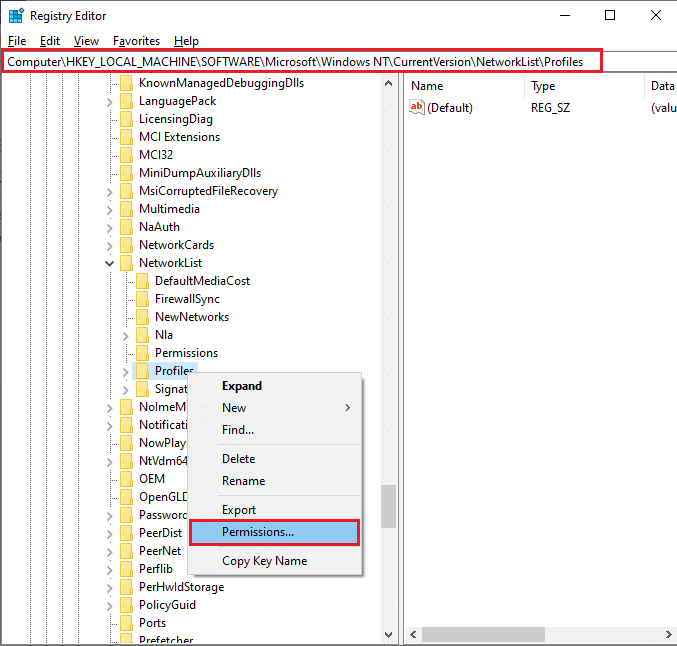Expand the Multimedia key
677x646 pixels.
click(110, 210)
